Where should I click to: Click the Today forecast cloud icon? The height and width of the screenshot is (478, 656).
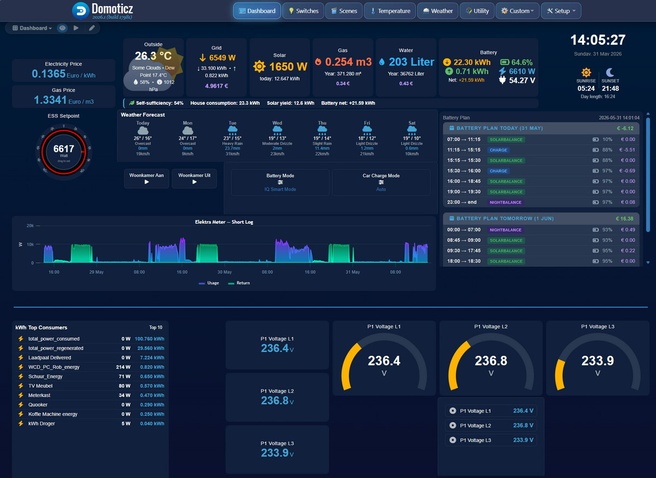[143, 131]
